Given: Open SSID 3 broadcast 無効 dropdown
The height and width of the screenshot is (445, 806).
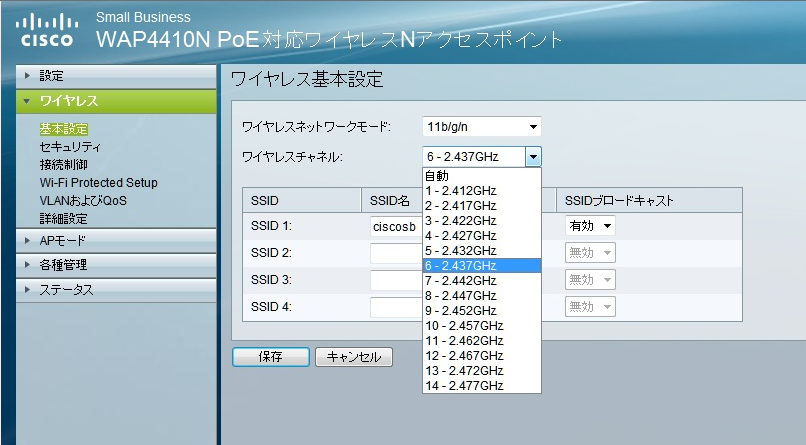Looking at the screenshot, I should tap(590, 280).
